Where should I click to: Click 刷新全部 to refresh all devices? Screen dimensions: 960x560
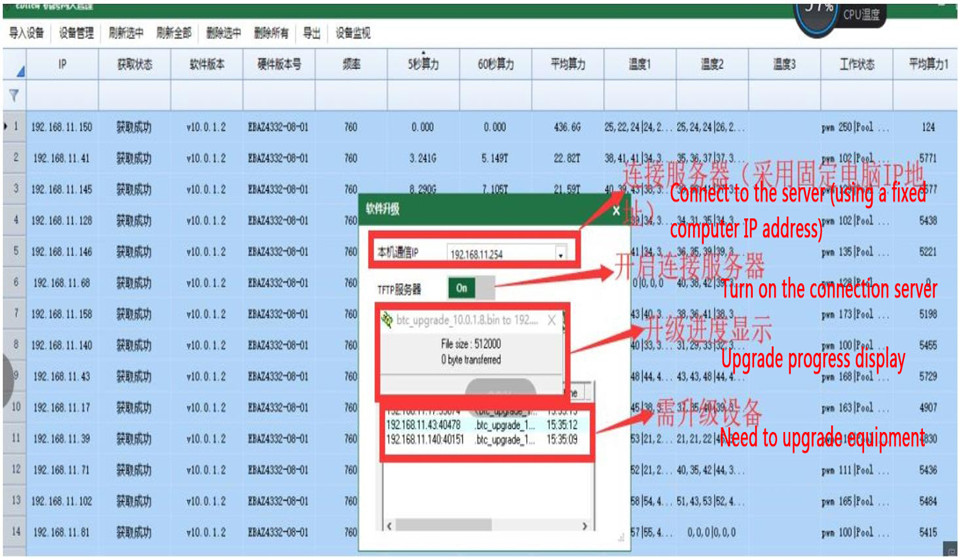coord(174,33)
